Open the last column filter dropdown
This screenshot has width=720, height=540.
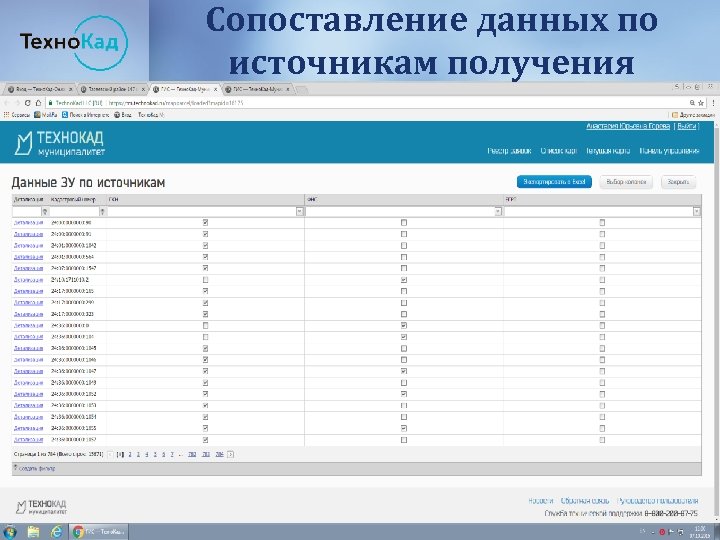(697, 211)
